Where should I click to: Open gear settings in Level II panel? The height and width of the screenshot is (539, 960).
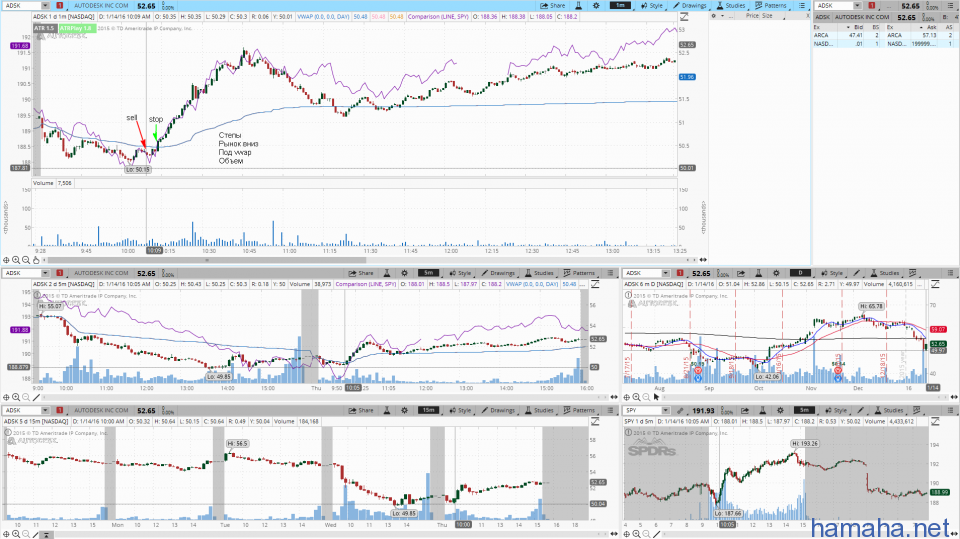click(x=713, y=16)
